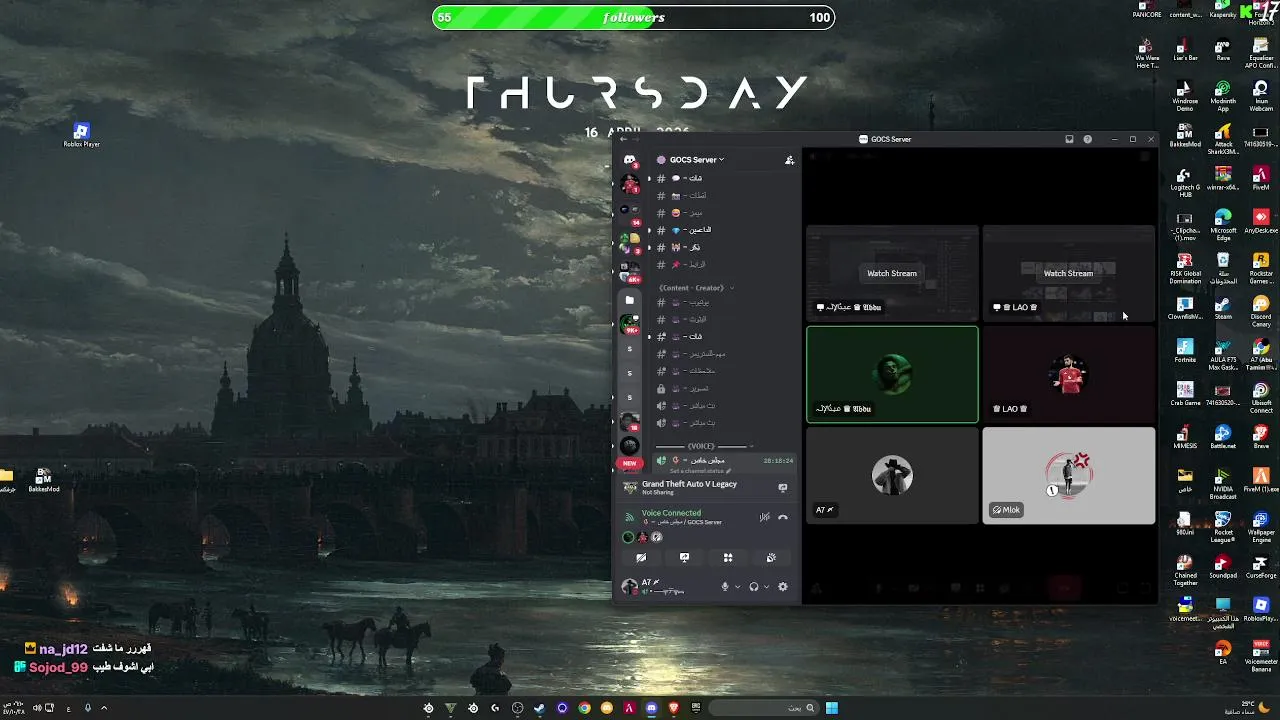Select the Mlok participant tile

[x=1069, y=476]
